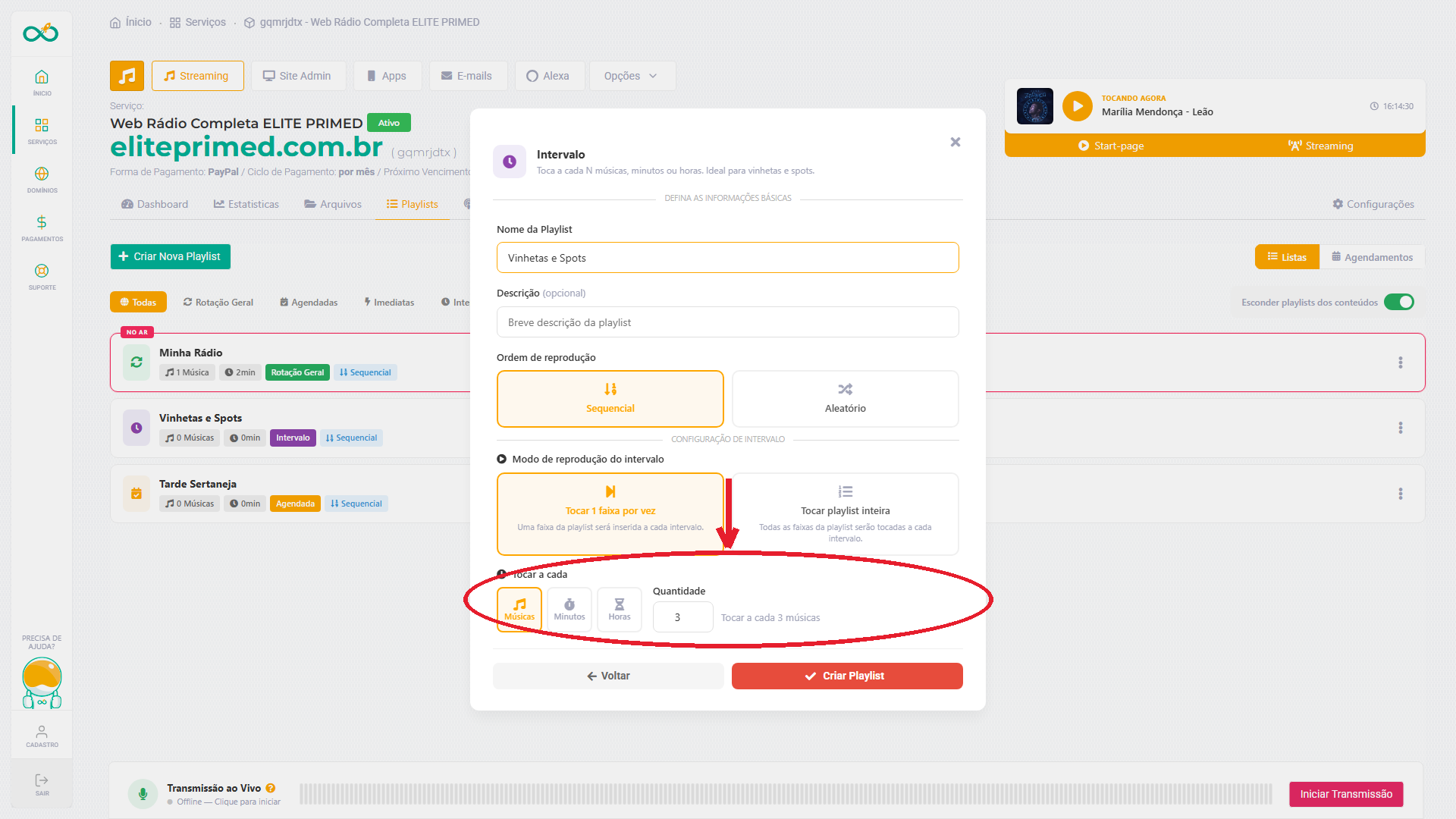Screen dimensions: 1456x819
Task: Open the Start-page link
Action: coord(1111,146)
